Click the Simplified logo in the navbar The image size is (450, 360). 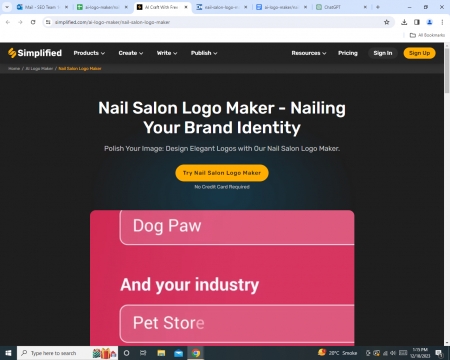coord(35,53)
